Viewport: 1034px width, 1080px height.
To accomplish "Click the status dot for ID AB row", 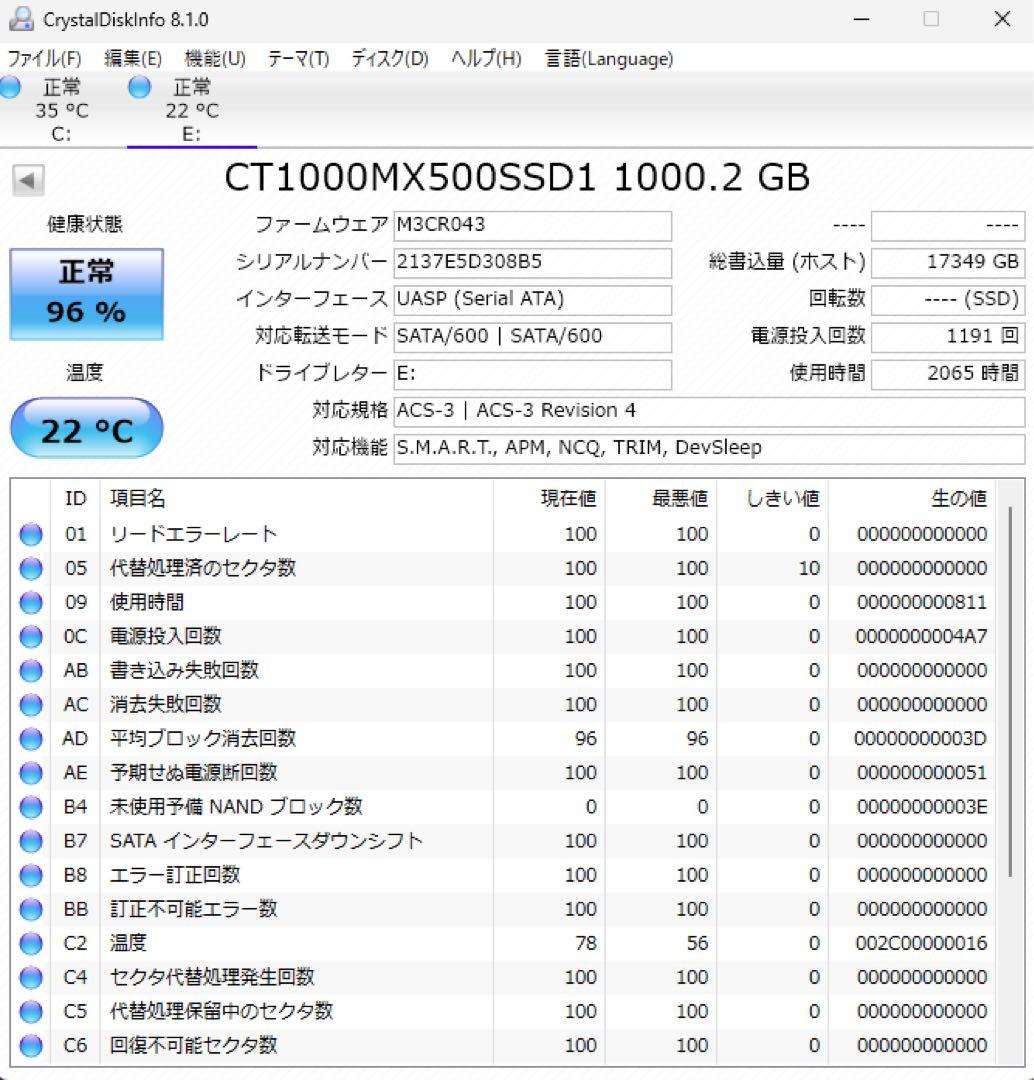I will [31, 671].
